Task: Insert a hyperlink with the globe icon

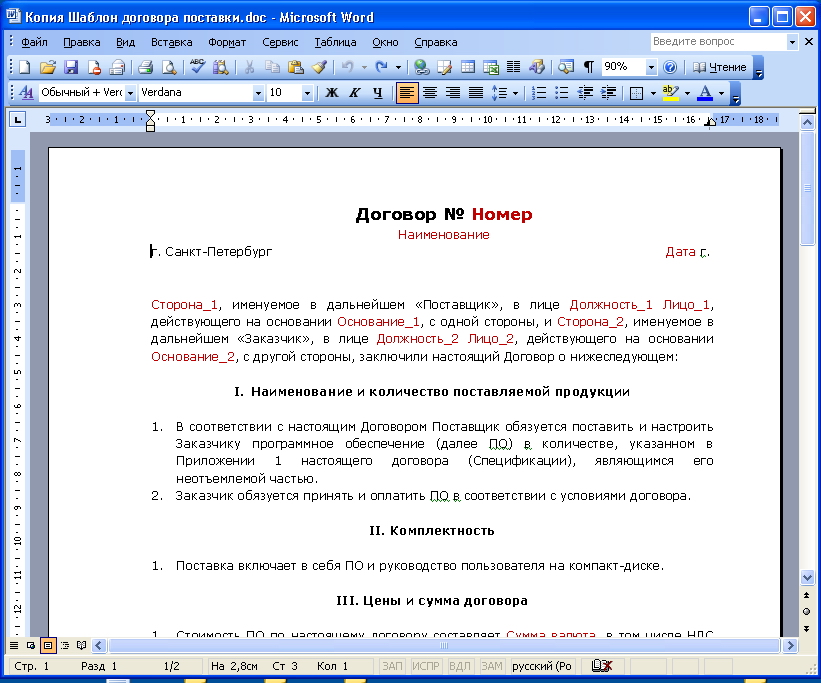Action: tap(421, 67)
